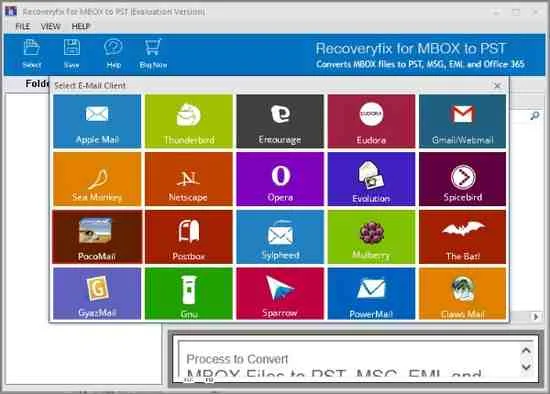Screen dimensions: 550x394
Task: Click the Save toolbar icon
Action: pos(72,54)
